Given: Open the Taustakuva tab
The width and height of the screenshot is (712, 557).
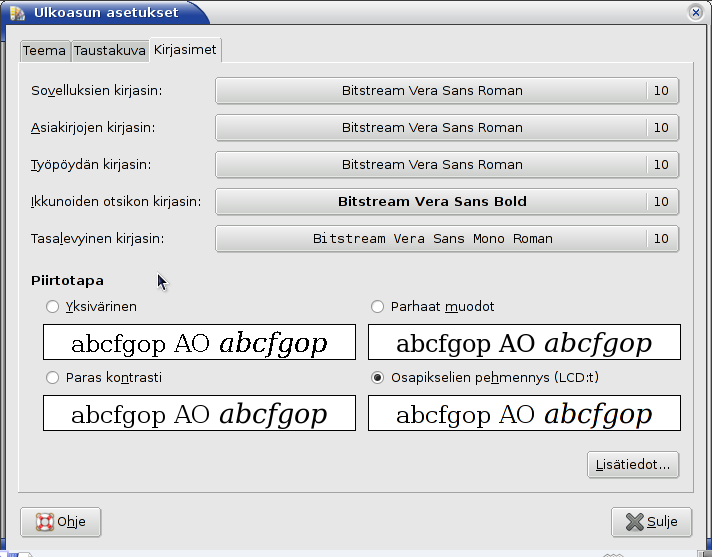Looking at the screenshot, I should (109, 50).
